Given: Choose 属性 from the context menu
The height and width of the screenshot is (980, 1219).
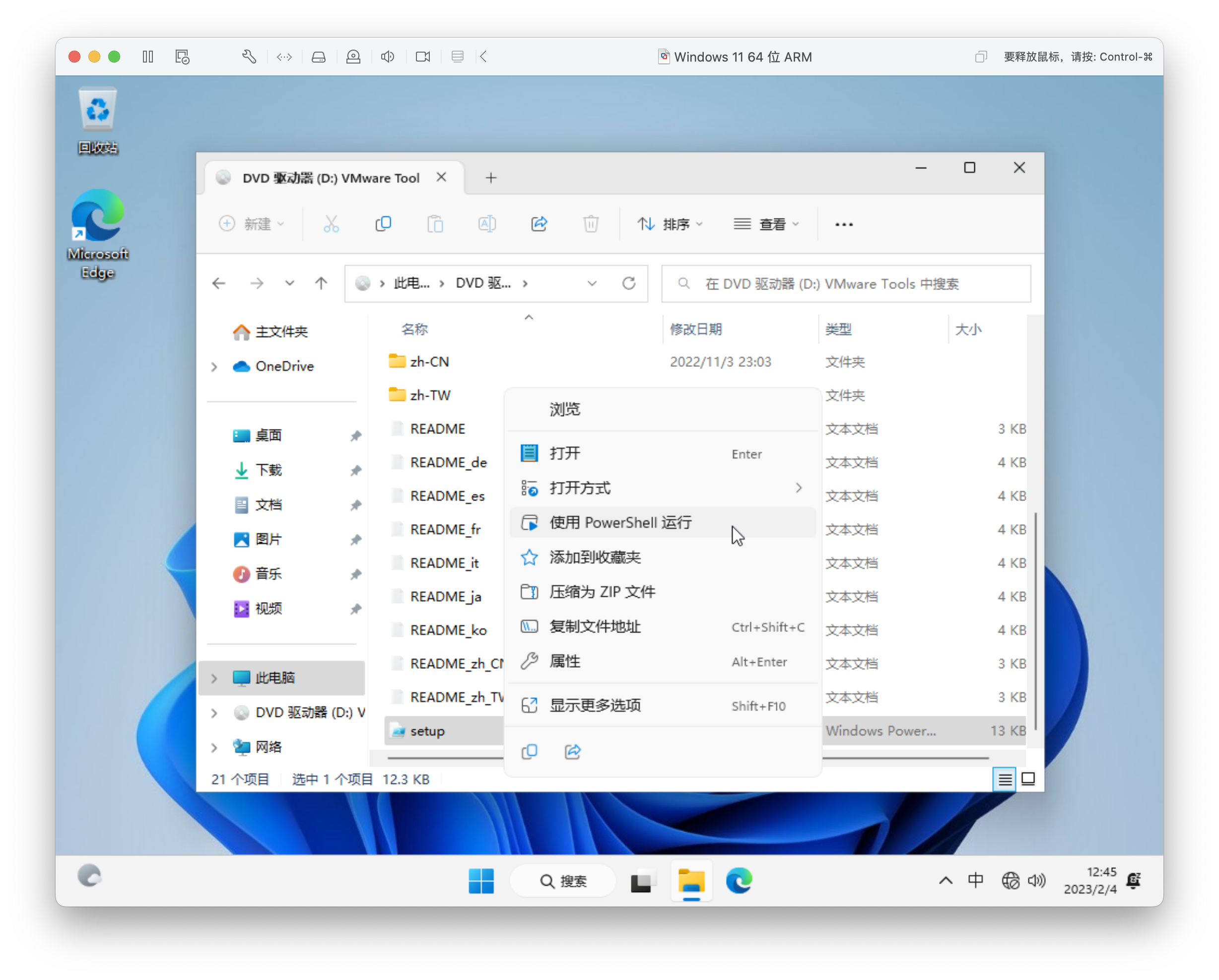Looking at the screenshot, I should tap(565, 661).
